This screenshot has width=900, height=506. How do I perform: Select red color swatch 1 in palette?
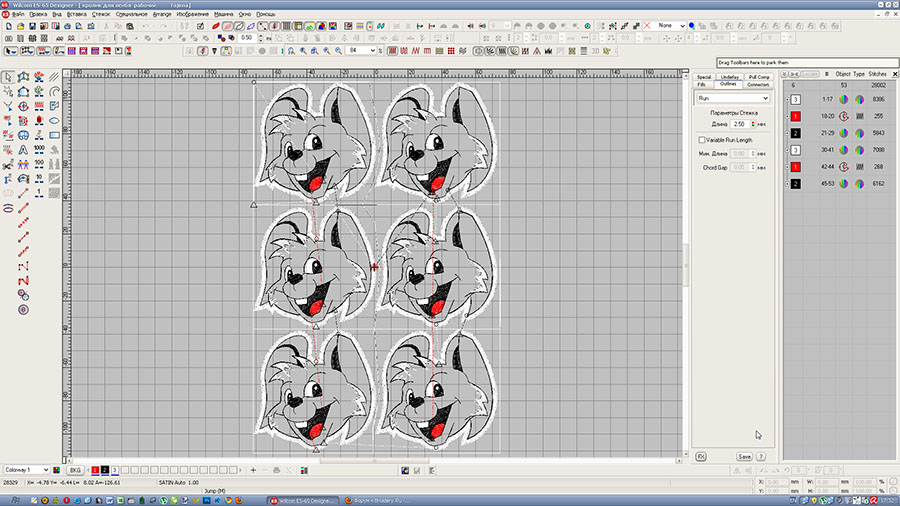click(95, 469)
